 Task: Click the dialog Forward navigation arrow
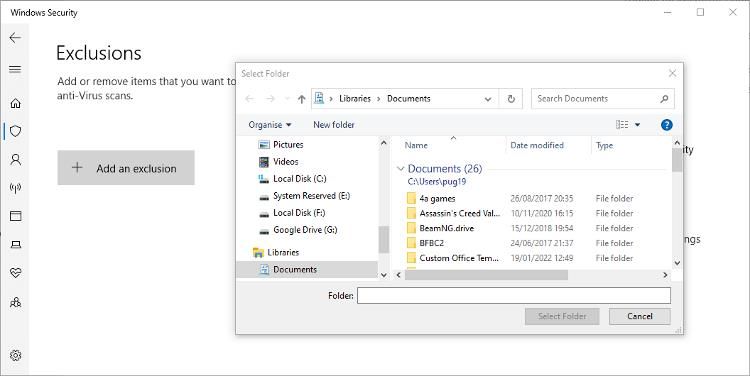[x=270, y=99]
